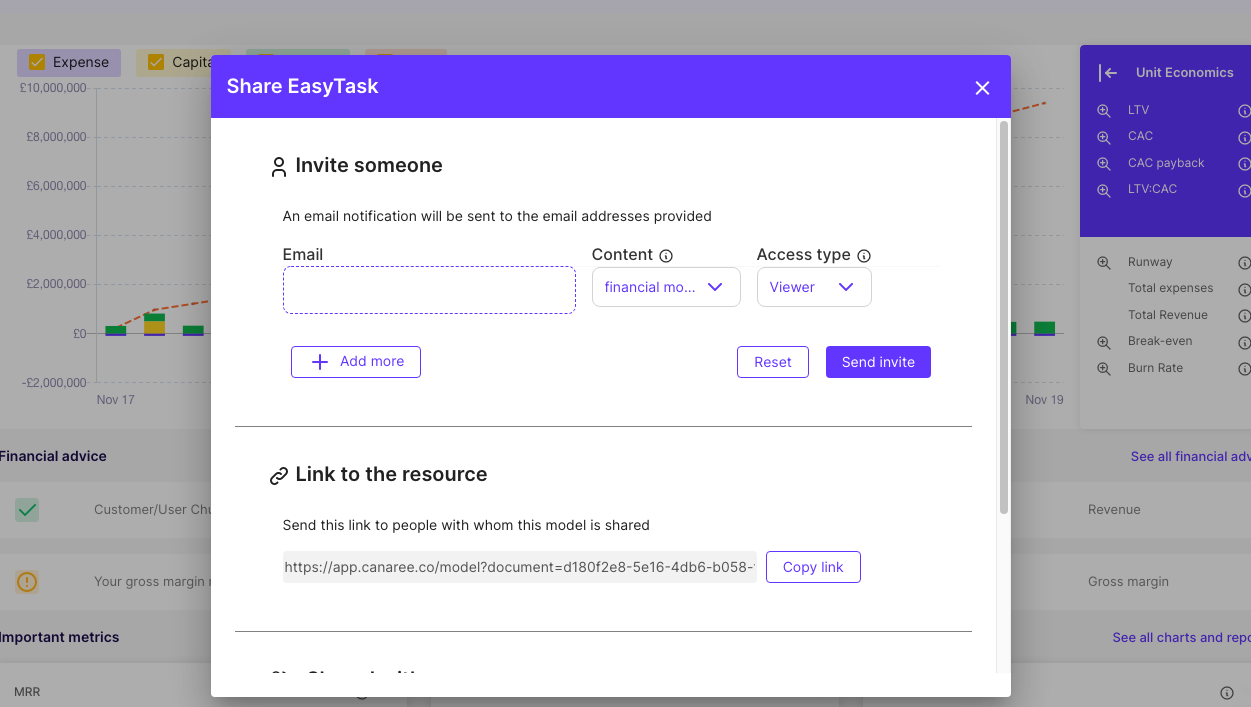Zoom into the CAC metric
This screenshot has width=1251, height=707.
click(x=1104, y=137)
